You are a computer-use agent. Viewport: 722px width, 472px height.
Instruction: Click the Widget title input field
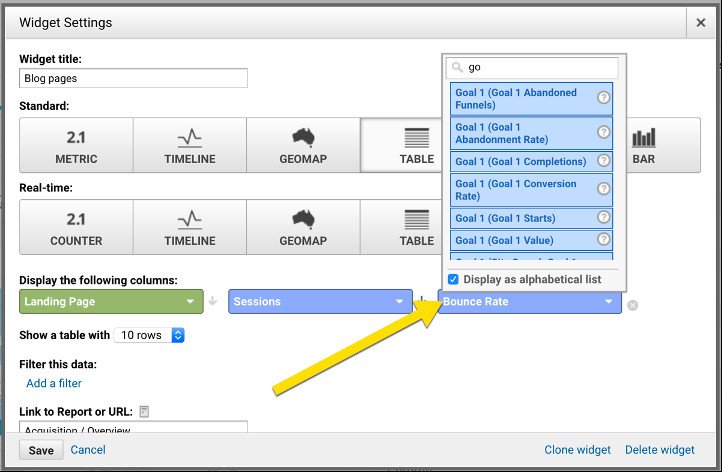click(134, 78)
